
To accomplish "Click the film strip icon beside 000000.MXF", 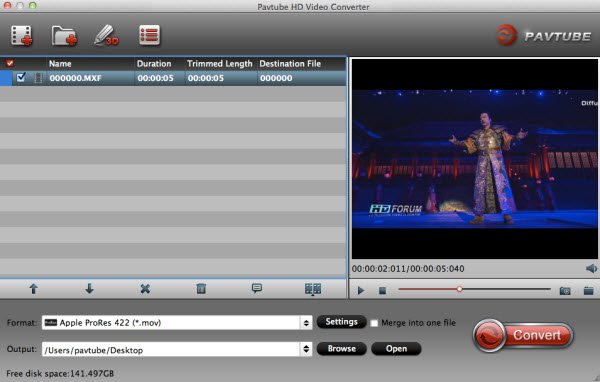I will tap(38, 78).
